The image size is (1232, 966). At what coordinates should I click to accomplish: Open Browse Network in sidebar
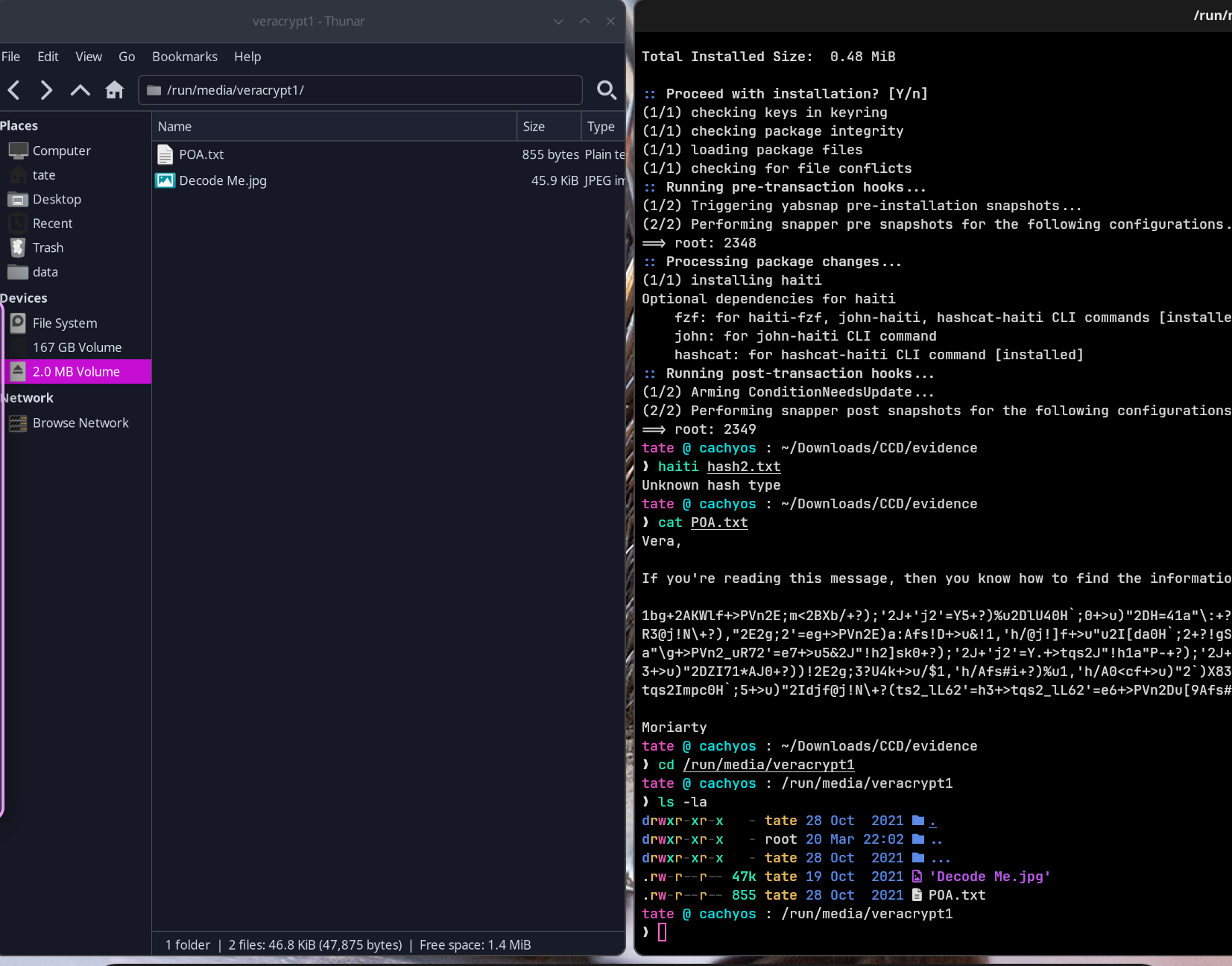(80, 423)
